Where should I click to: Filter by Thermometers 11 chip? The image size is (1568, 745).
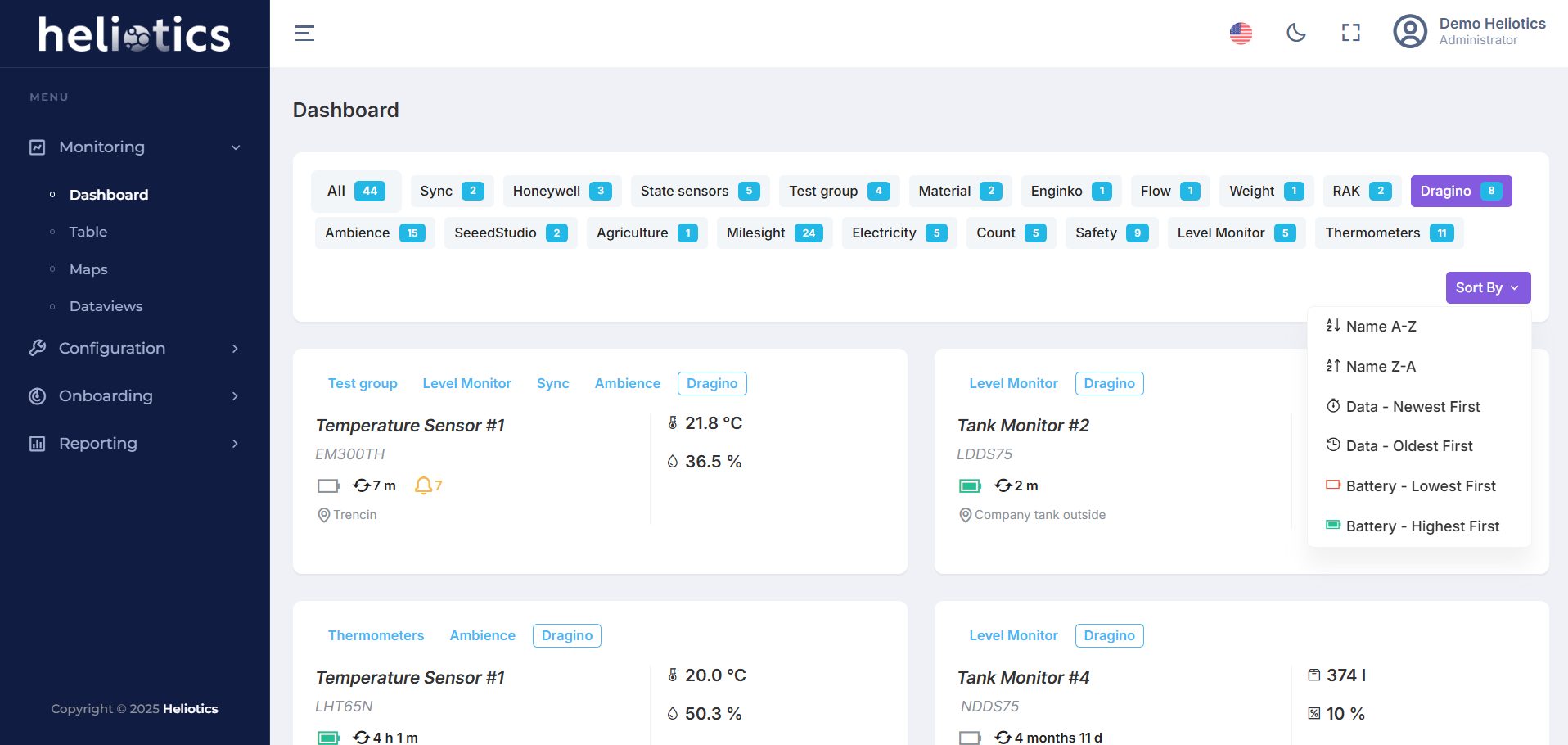pos(1389,233)
